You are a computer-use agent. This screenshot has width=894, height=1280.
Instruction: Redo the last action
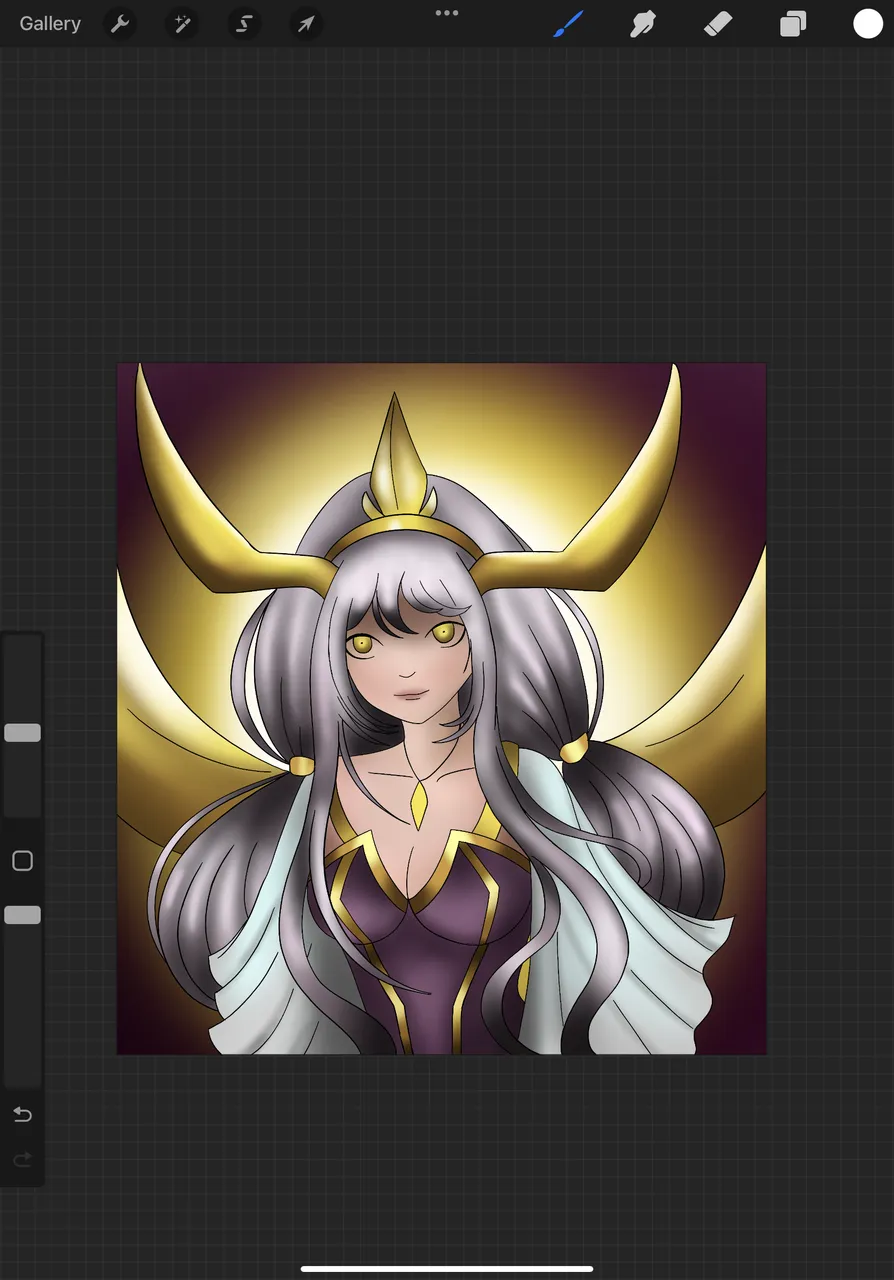tap(22, 1160)
